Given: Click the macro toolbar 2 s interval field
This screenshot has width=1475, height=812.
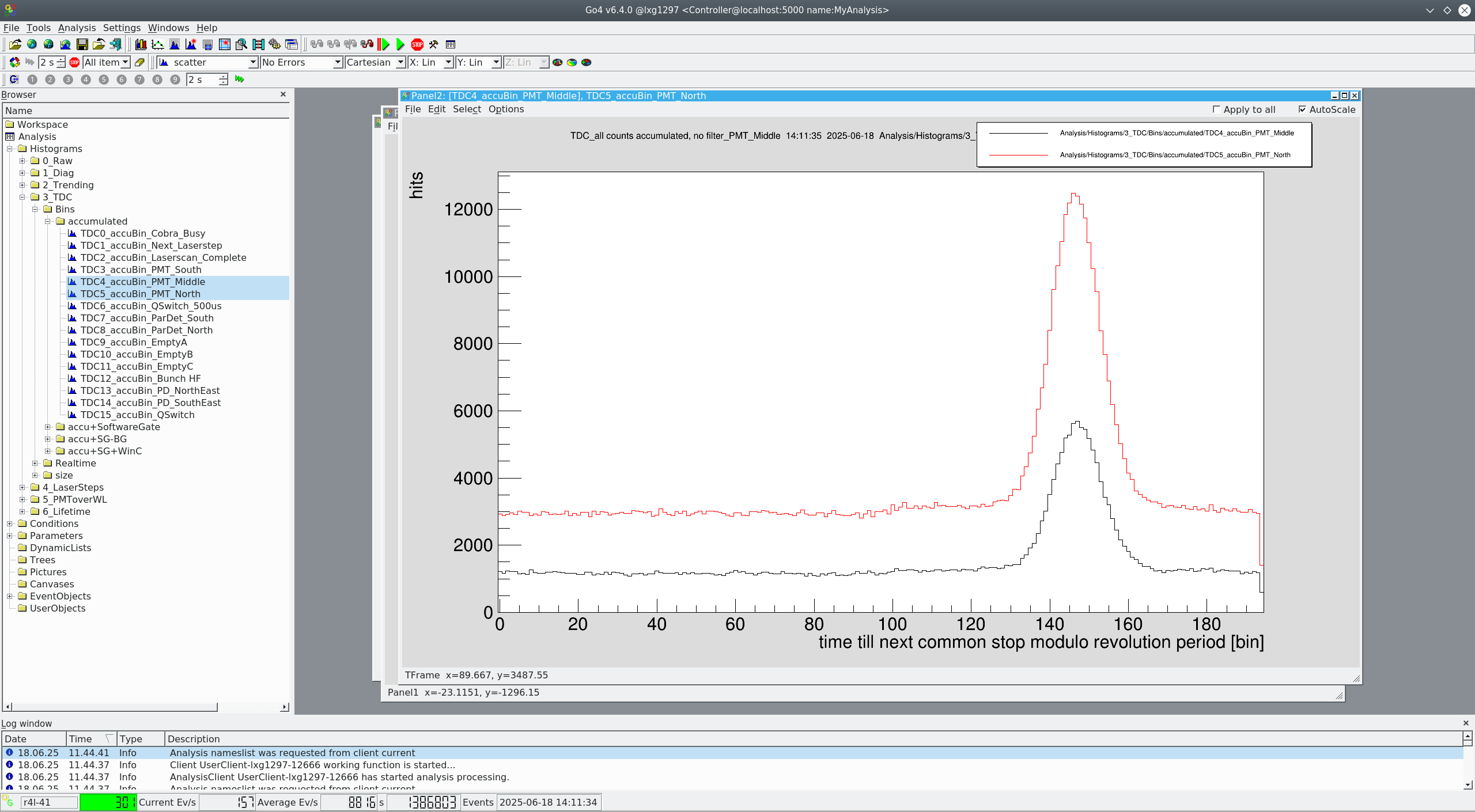Looking at the screenshot, I should point(207,79).
